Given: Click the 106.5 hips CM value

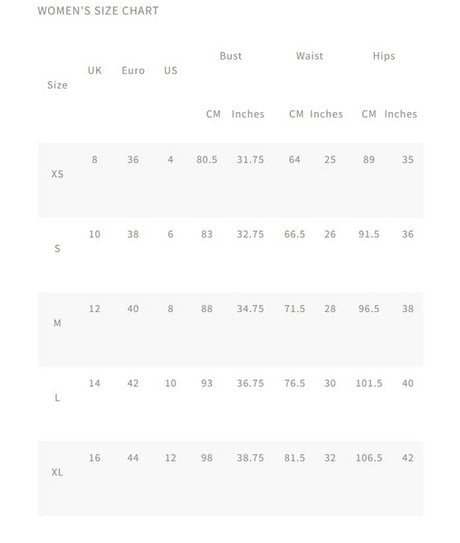Looking at the screenshot, I should [x=369, y=458].
